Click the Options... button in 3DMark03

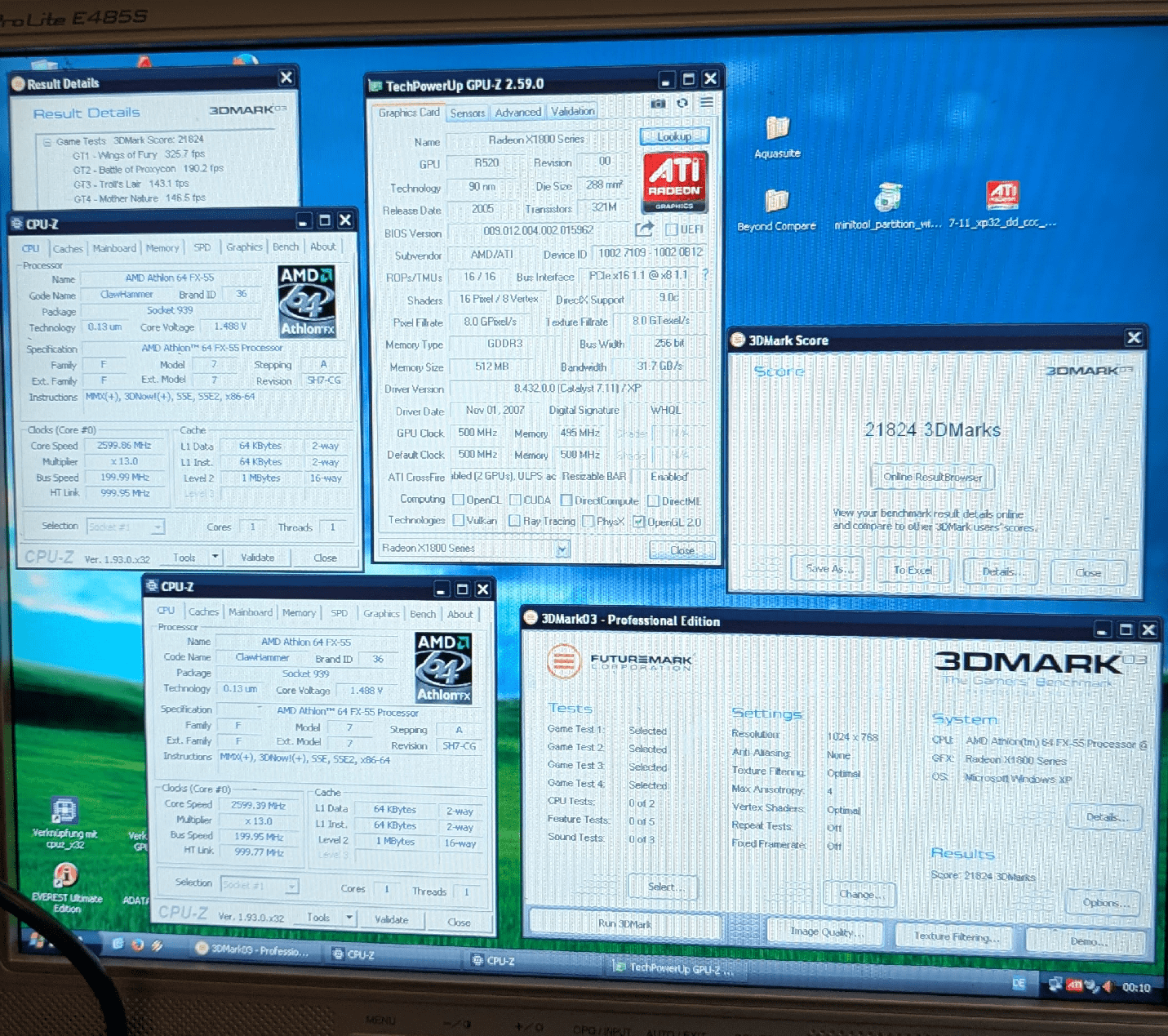(1105, 902)
